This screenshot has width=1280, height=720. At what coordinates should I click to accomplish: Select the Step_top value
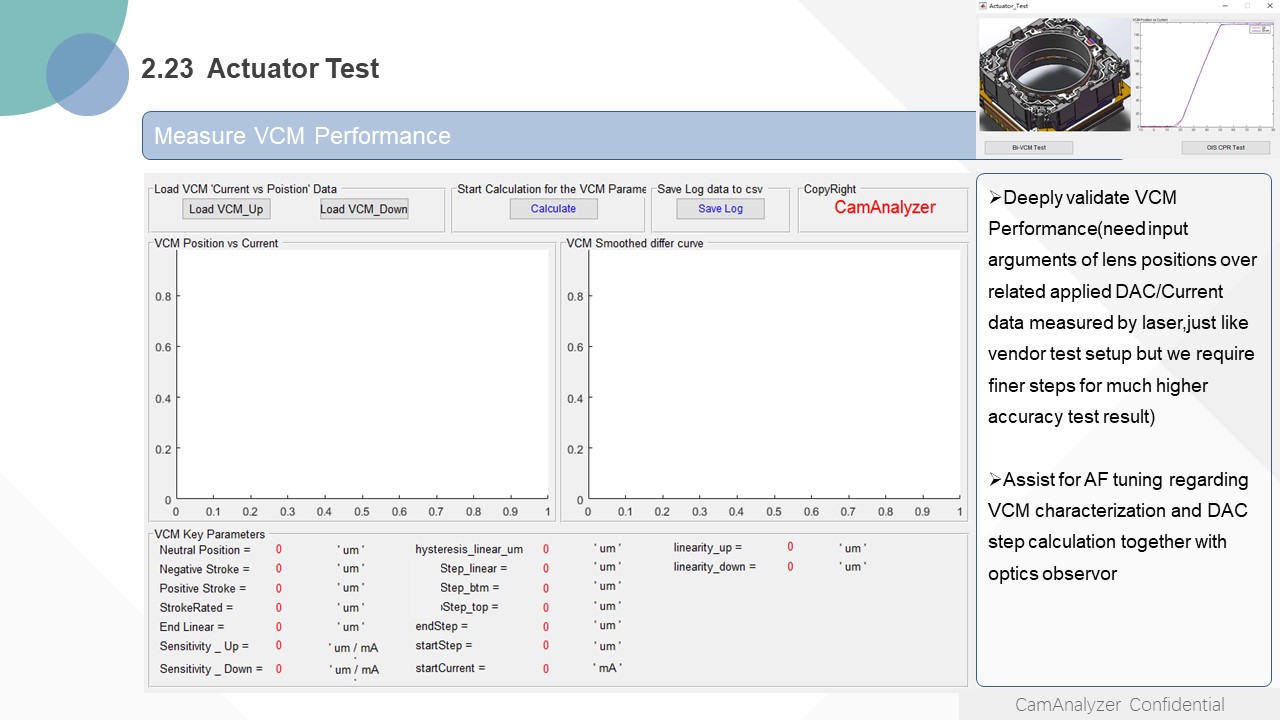tap(546, 607)
